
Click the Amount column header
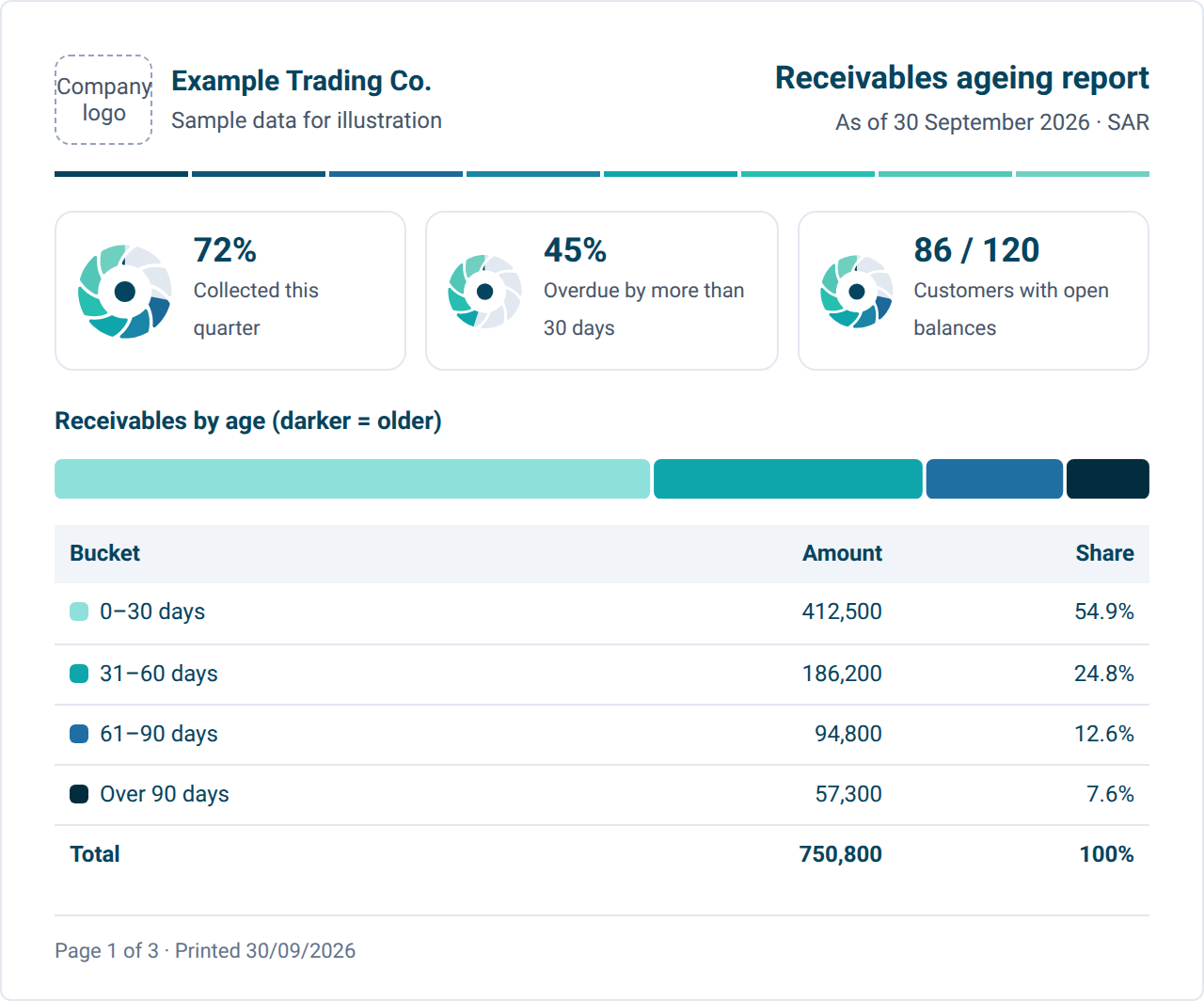click(x=842, y=553)
